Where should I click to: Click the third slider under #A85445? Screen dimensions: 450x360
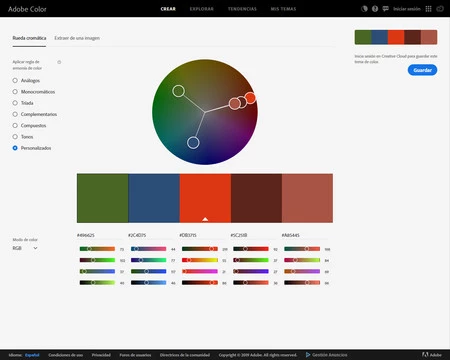point(302,271)
